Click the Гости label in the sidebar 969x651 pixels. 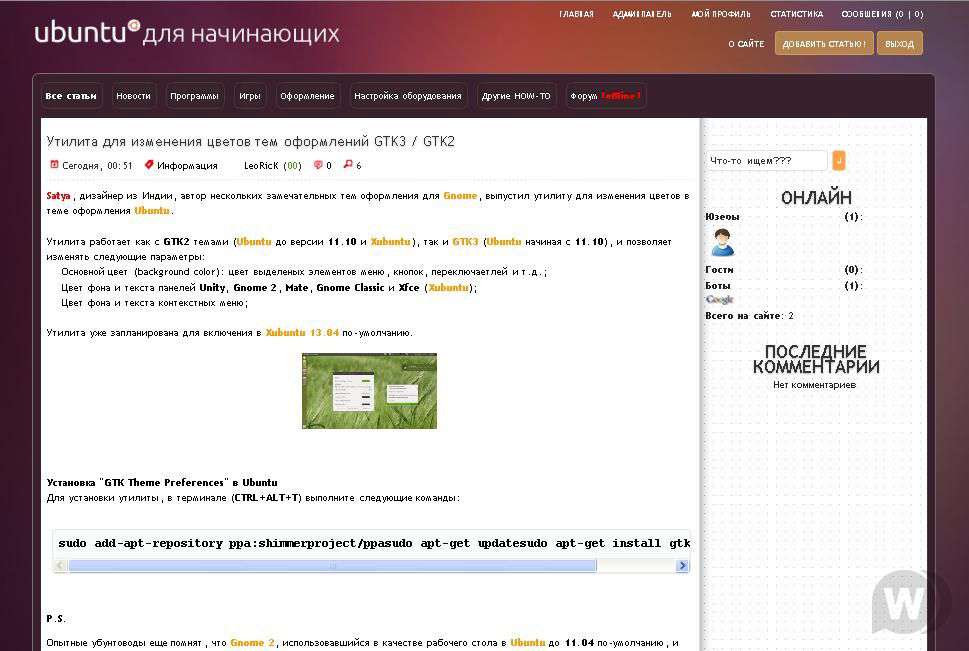[x=719, y=270]
